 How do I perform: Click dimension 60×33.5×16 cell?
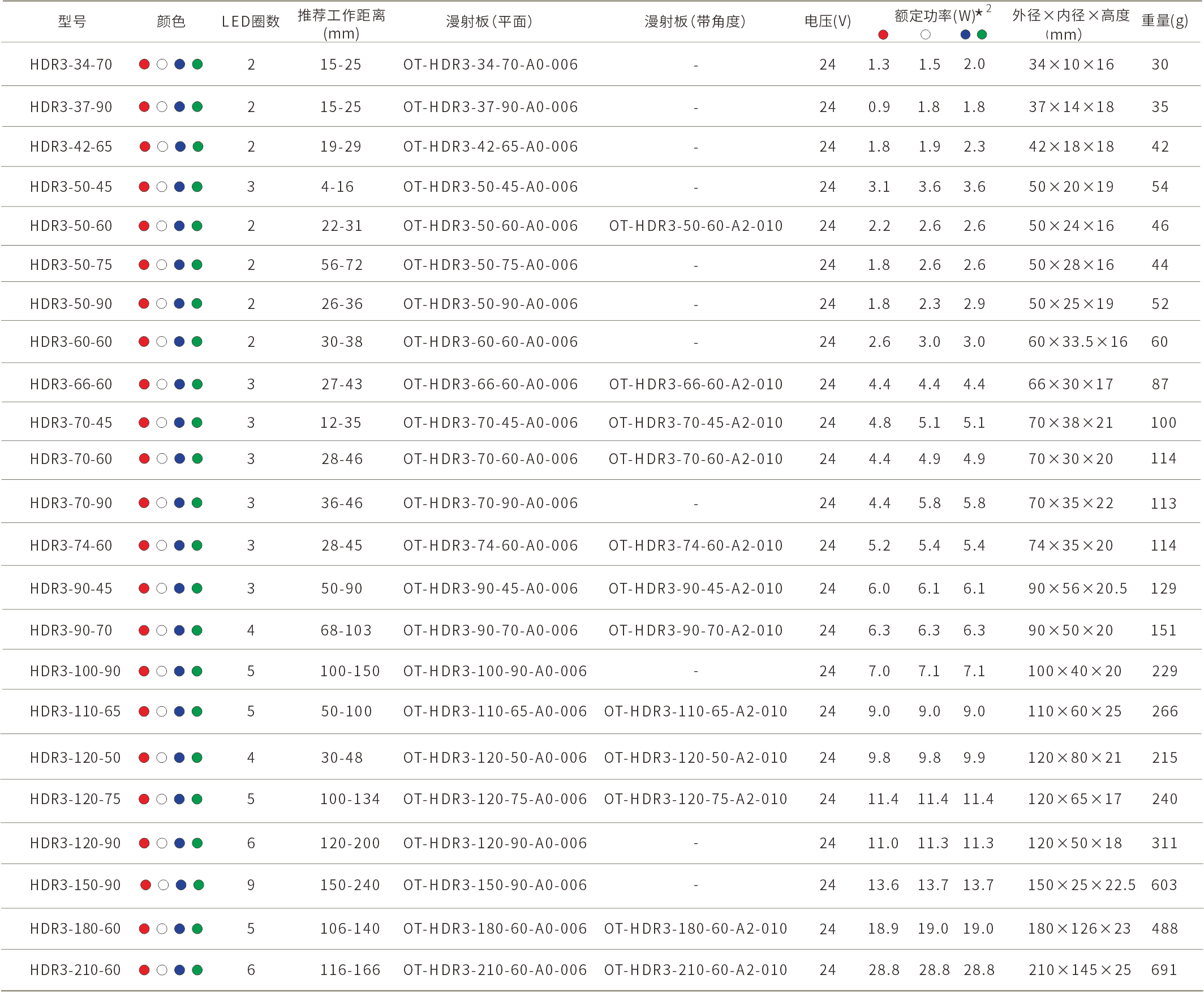click(x=1078, y=342)
